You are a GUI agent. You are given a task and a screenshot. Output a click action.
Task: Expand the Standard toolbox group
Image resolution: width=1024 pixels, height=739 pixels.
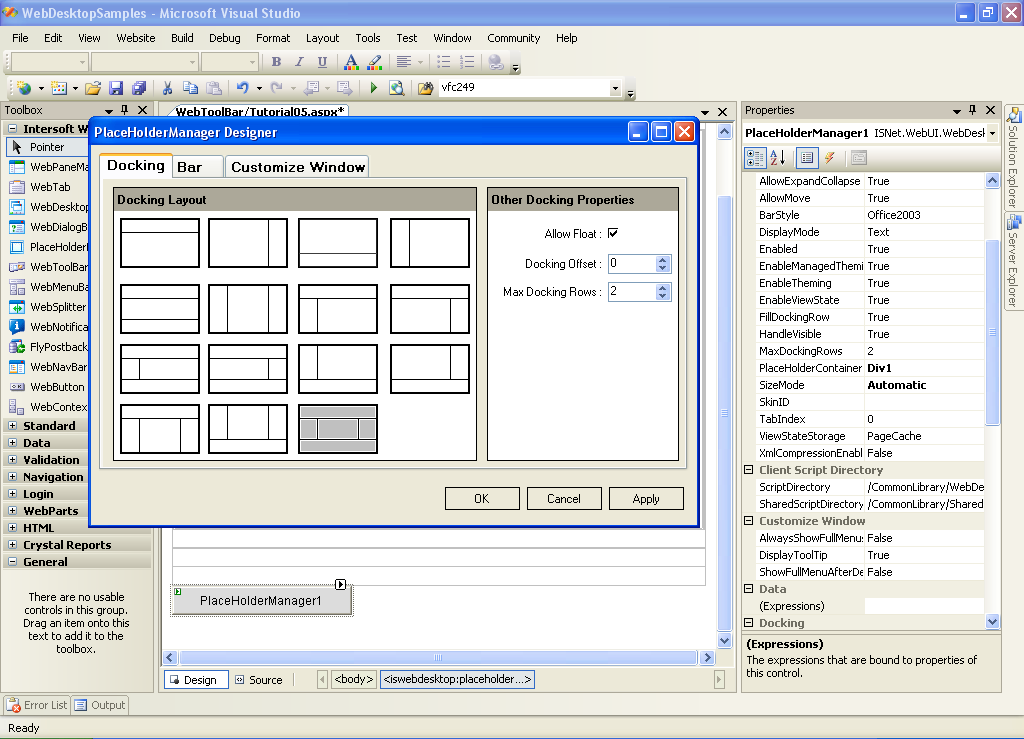[x=13, y=426]
